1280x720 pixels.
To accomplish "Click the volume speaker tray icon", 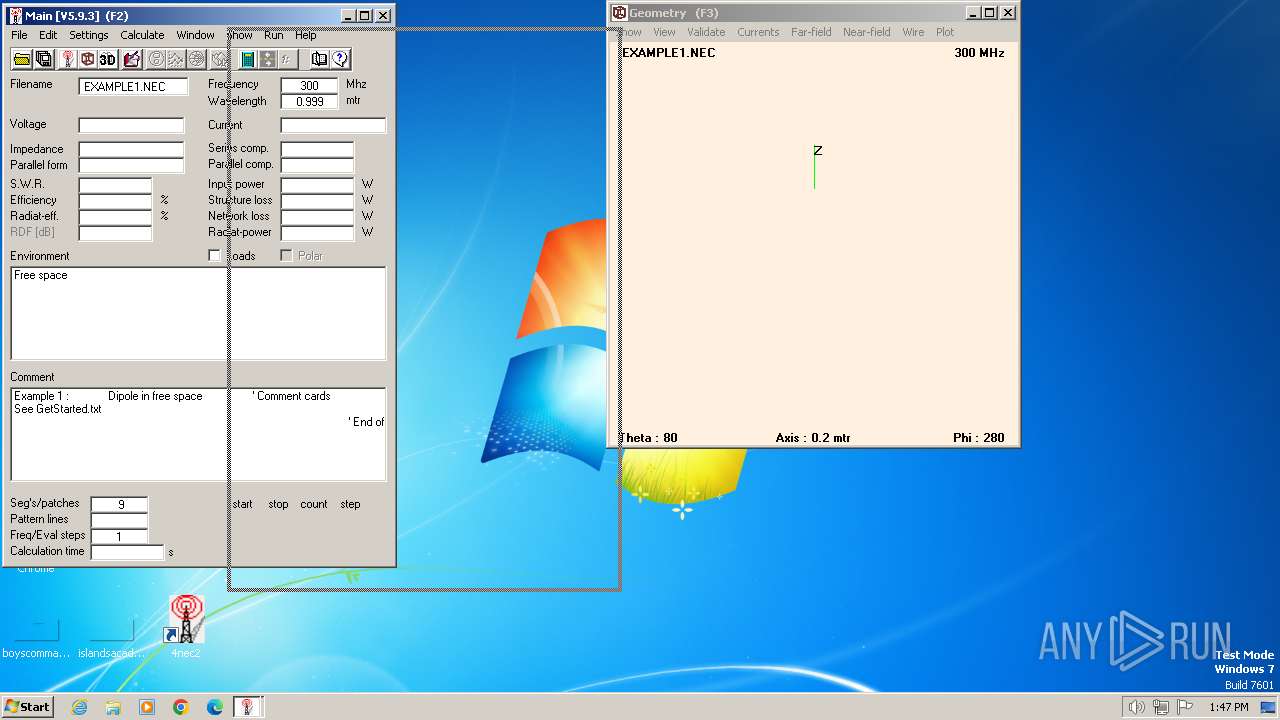I will pos(1136,707).
